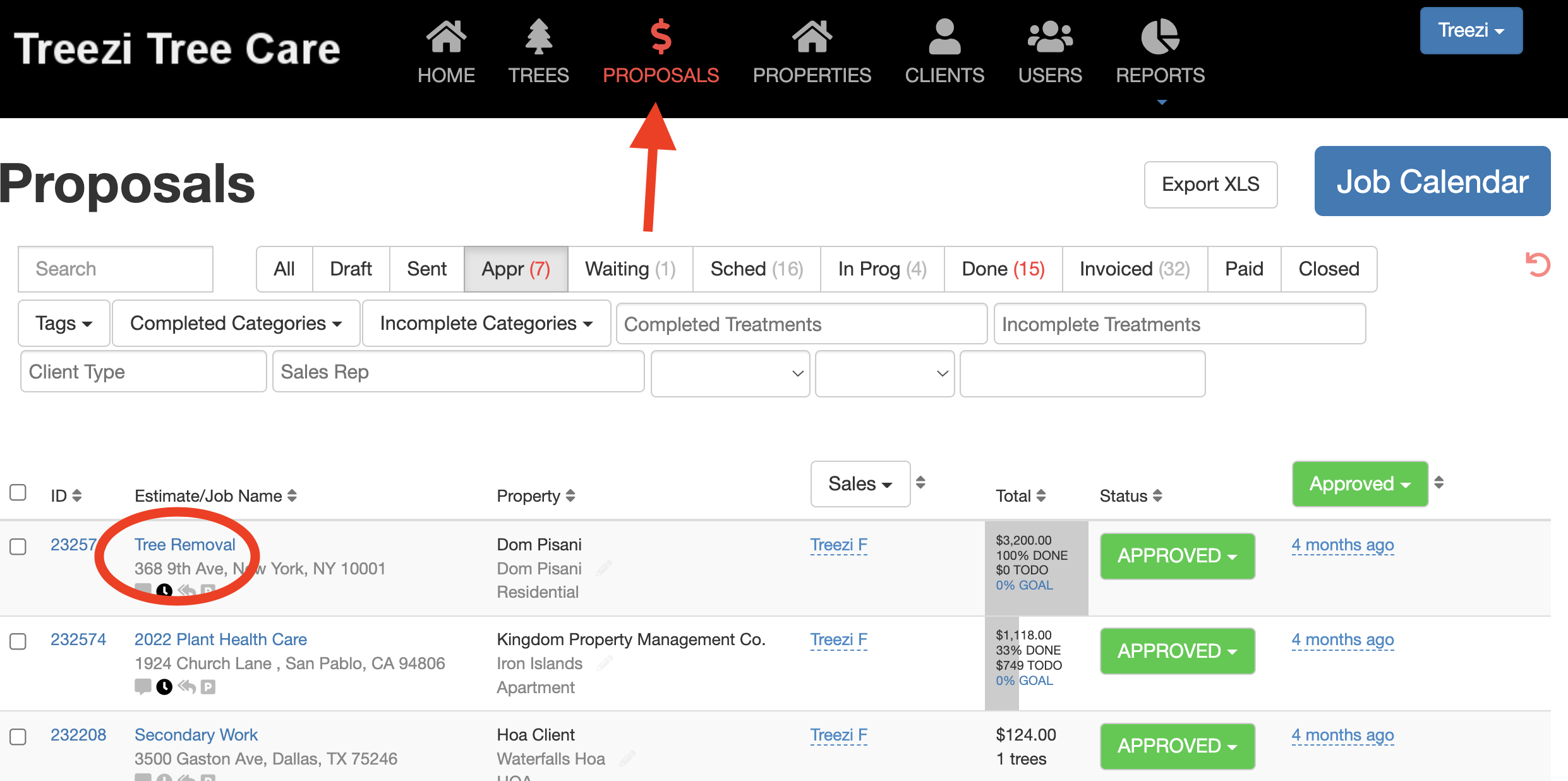Image resolution: width=1568 pixels, height=781 pixels.
Task: Click edit pencil next to Iron Islands
Action: 605,663
